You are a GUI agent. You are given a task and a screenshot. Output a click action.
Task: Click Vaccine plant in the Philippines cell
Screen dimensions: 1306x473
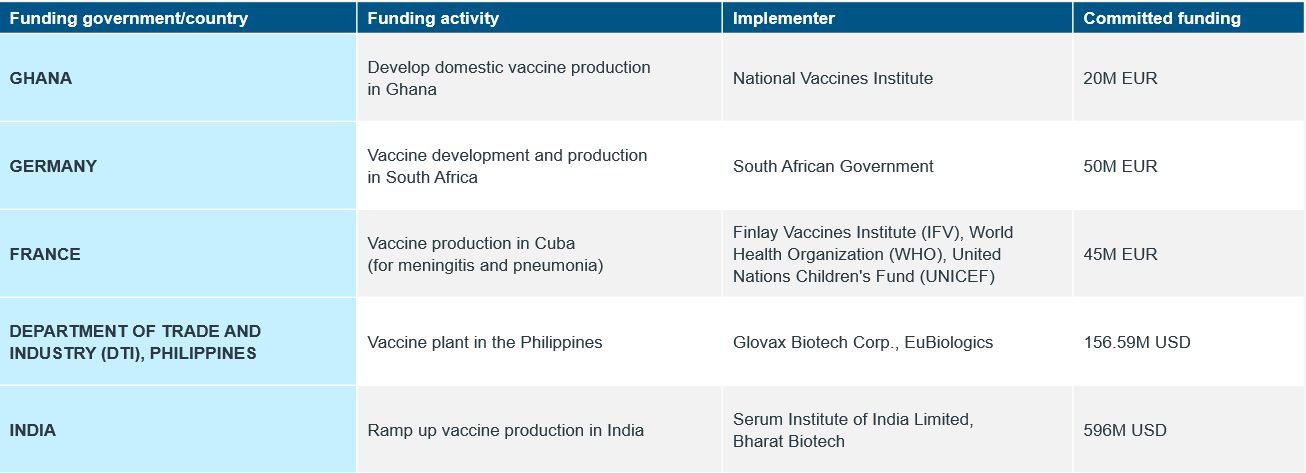(540, 342)
